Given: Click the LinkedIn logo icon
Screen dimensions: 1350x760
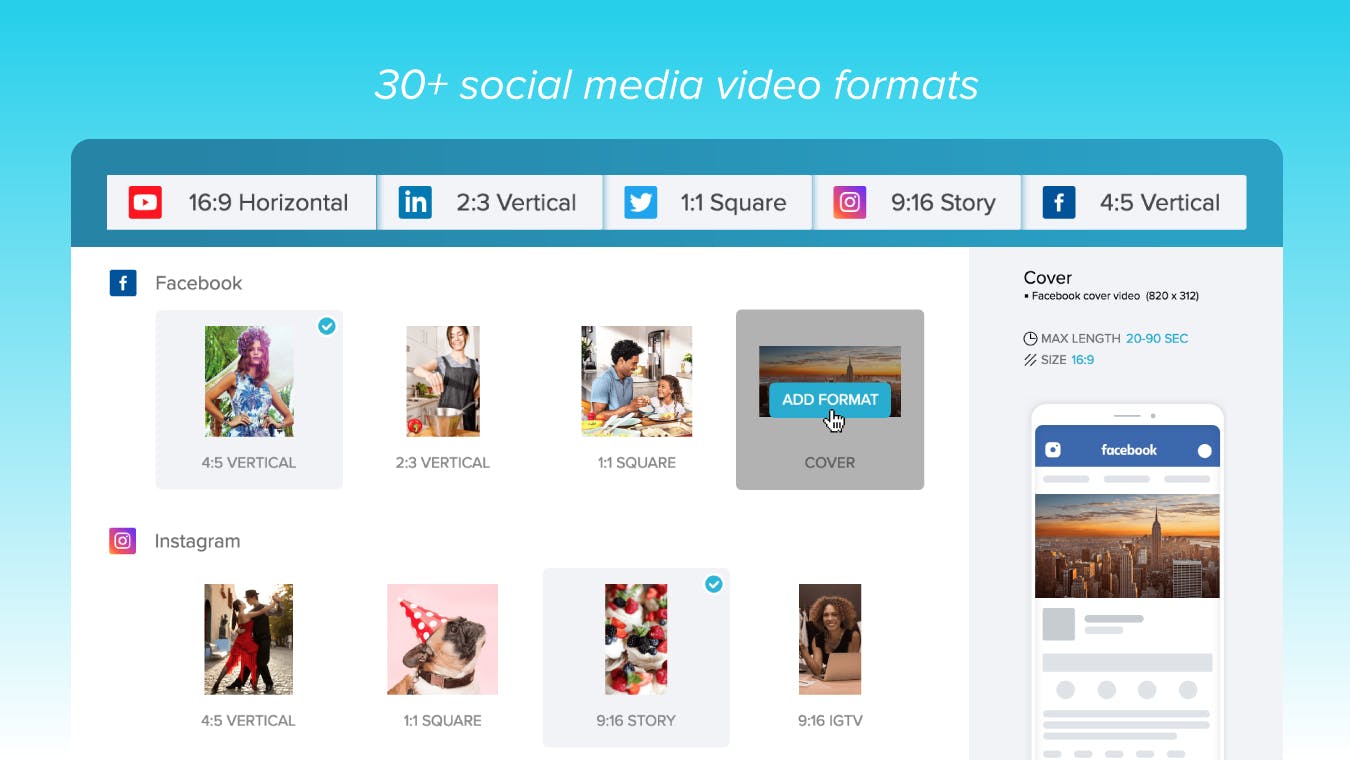Looking at the screenshot, I should tap(414, 203).
